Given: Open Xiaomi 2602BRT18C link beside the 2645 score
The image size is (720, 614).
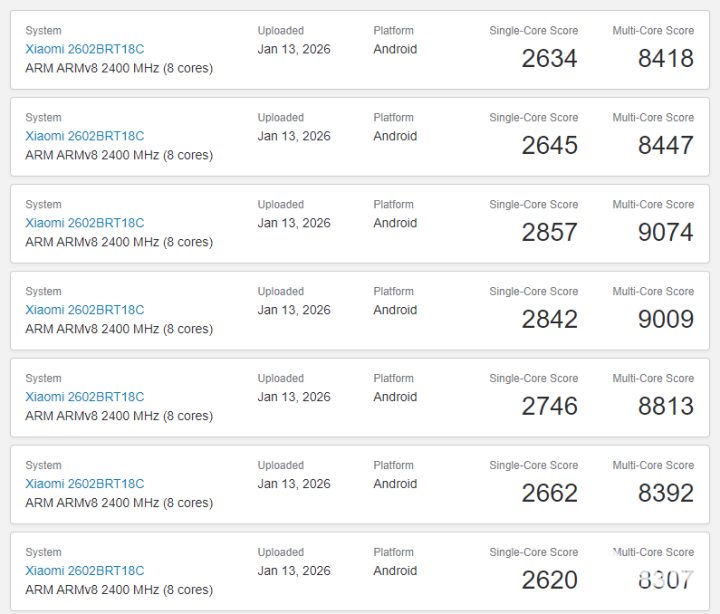Looking at the screenshot, I should pos(85,136).
